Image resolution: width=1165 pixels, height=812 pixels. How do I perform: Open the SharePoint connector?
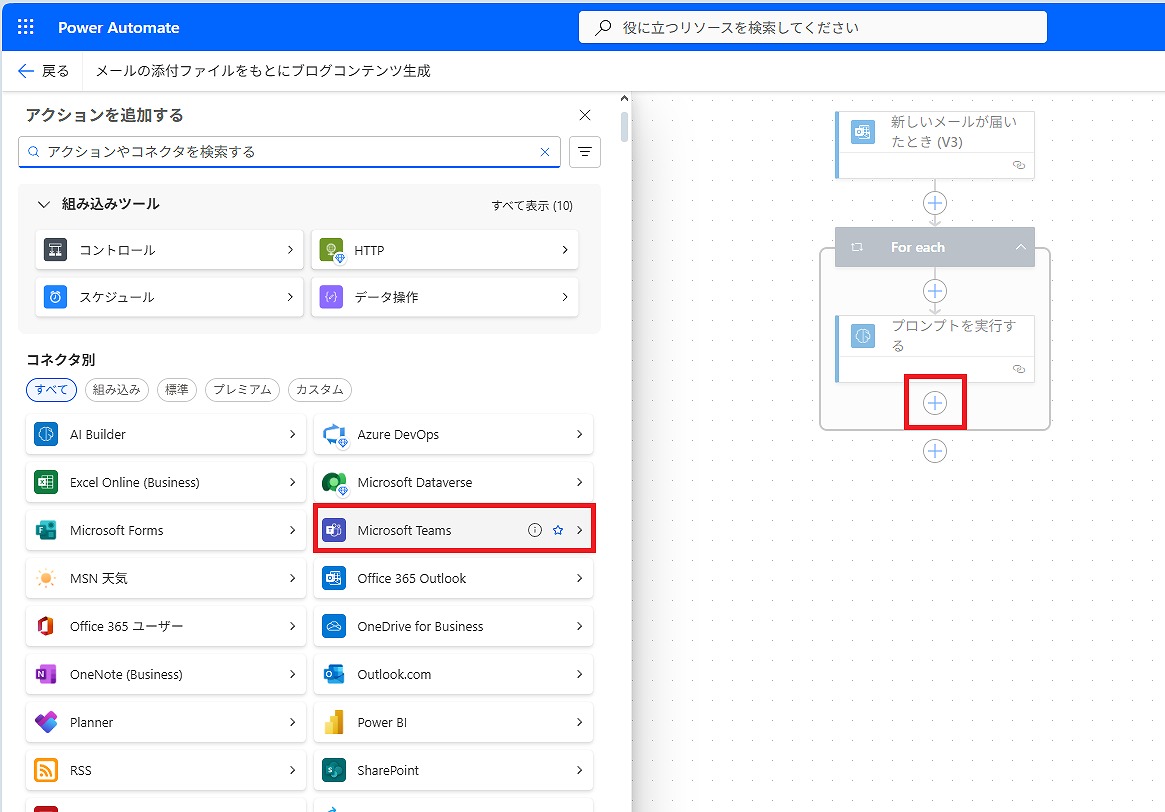click(453, 770)
